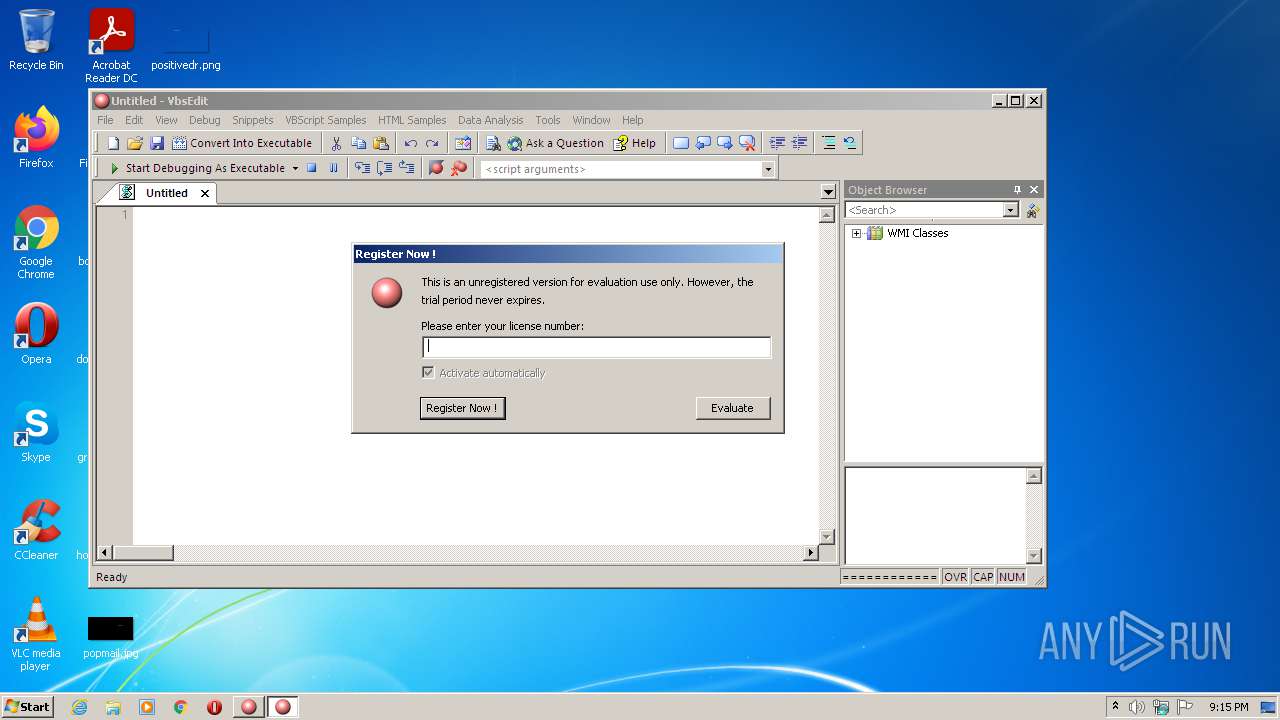The height and width of the screenshot is (720, 1280).
Task: Open the Recycle Bin desktop icon
Action: coord(36,40)
